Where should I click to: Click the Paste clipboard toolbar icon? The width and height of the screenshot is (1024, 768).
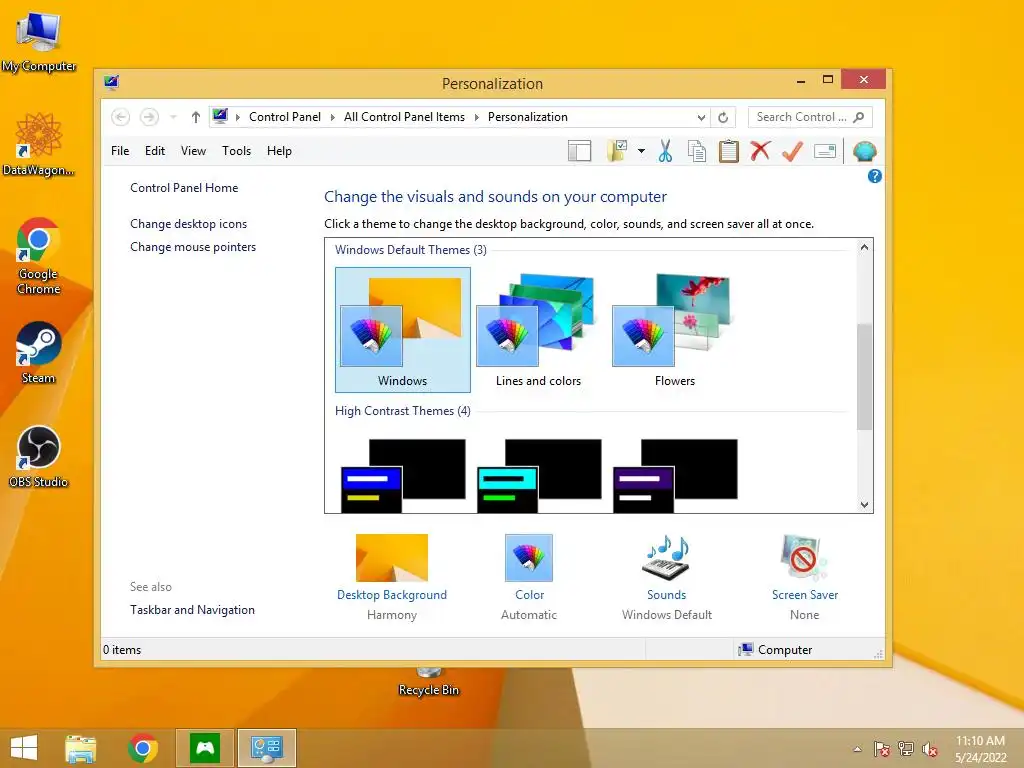pos(728,151)
